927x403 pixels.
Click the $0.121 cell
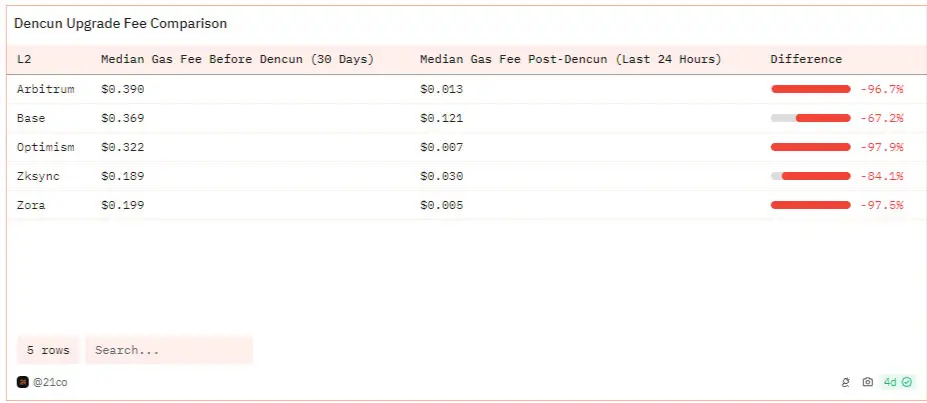pyautogui.click(x=442, y=118)
